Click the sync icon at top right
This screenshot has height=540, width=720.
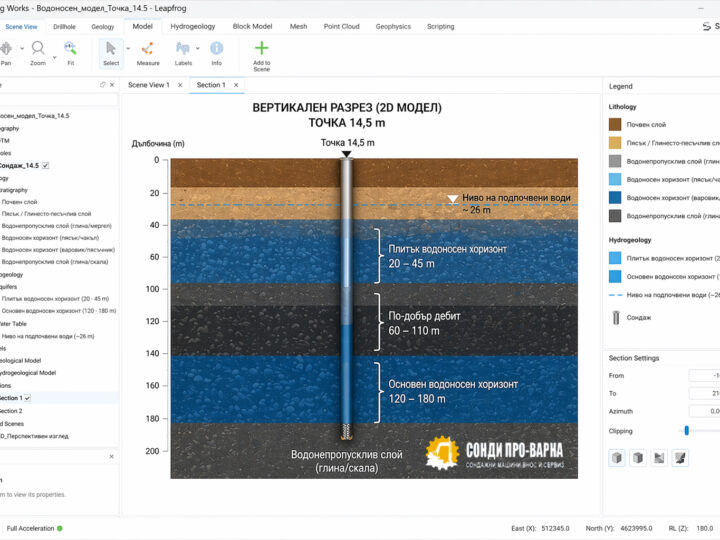[707, 27]
